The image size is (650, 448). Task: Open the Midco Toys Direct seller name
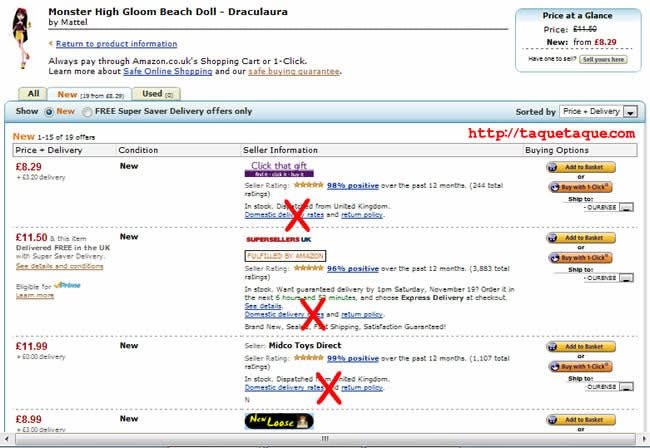pyautogui.click(x=305, y=345)
